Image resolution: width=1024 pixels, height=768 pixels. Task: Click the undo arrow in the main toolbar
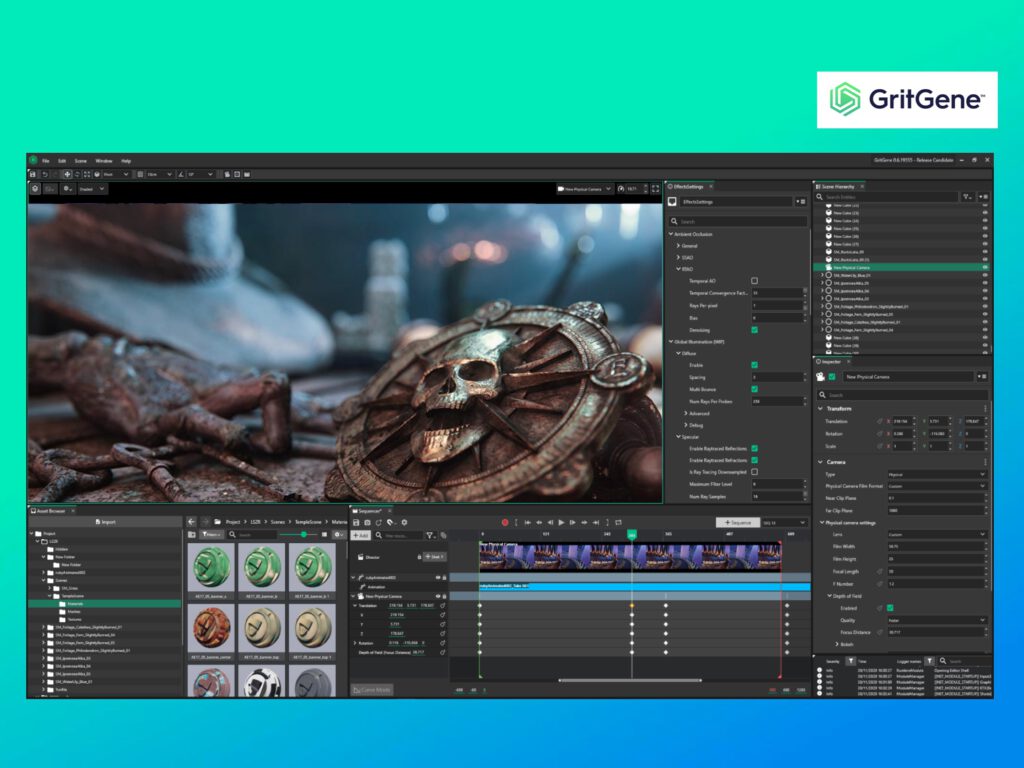pyautogui.click(x=45, y=174)
